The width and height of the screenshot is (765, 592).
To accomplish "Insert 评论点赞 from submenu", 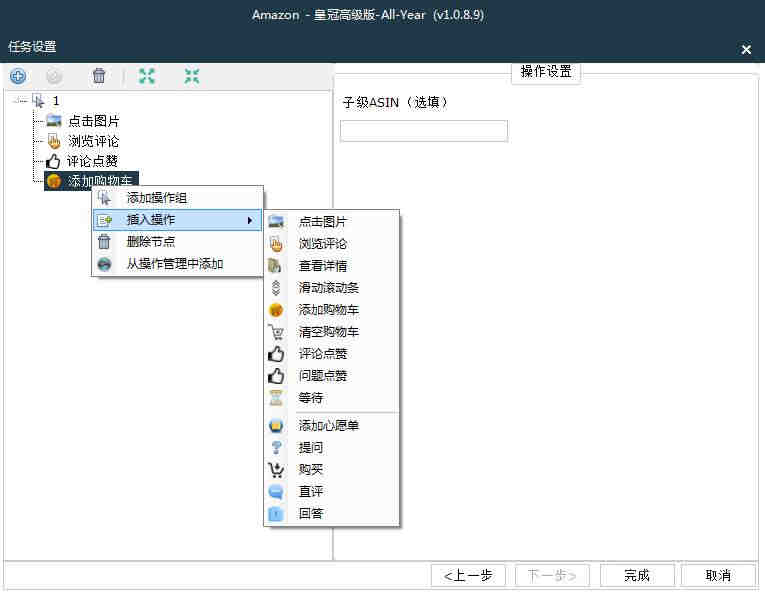I will pyautogui.click(x=332, y=353).
